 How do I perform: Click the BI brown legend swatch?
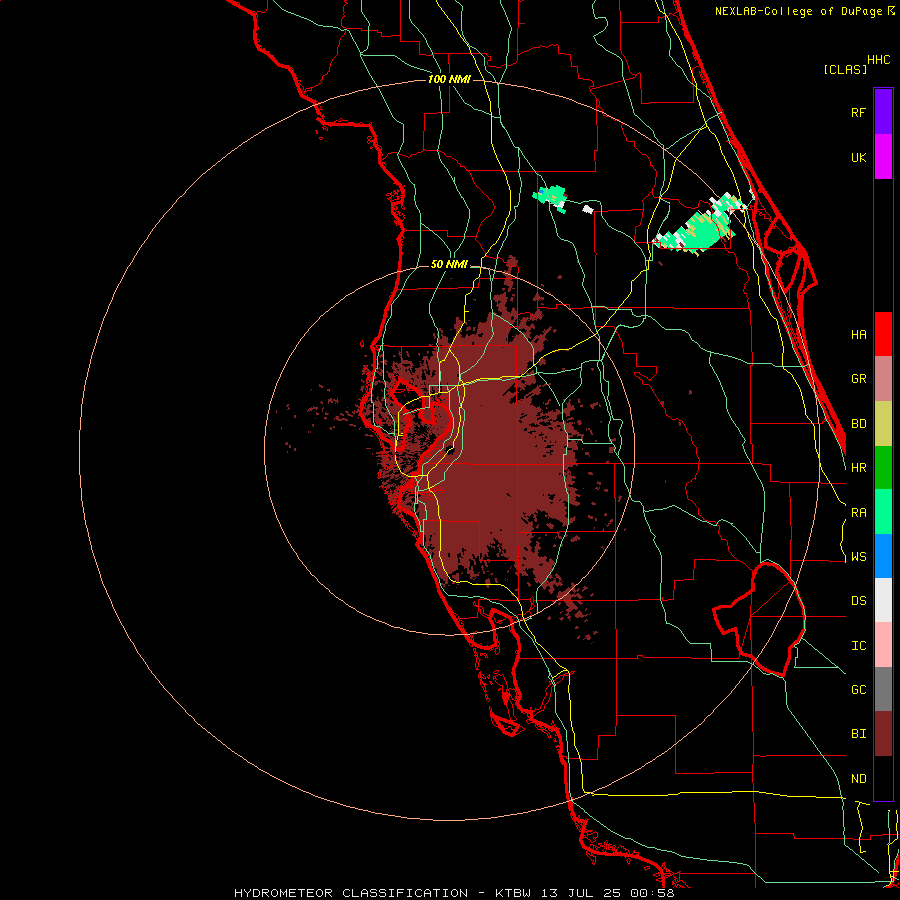tap(883, 734)
